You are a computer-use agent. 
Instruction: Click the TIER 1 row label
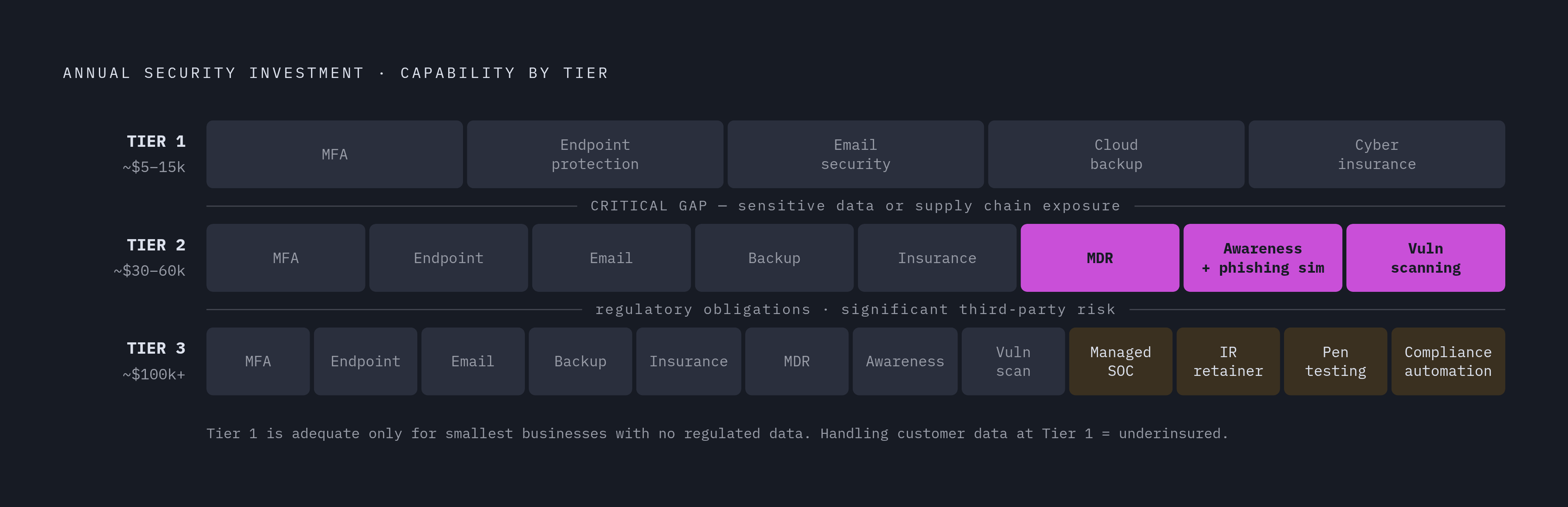(x=156, y=142)
